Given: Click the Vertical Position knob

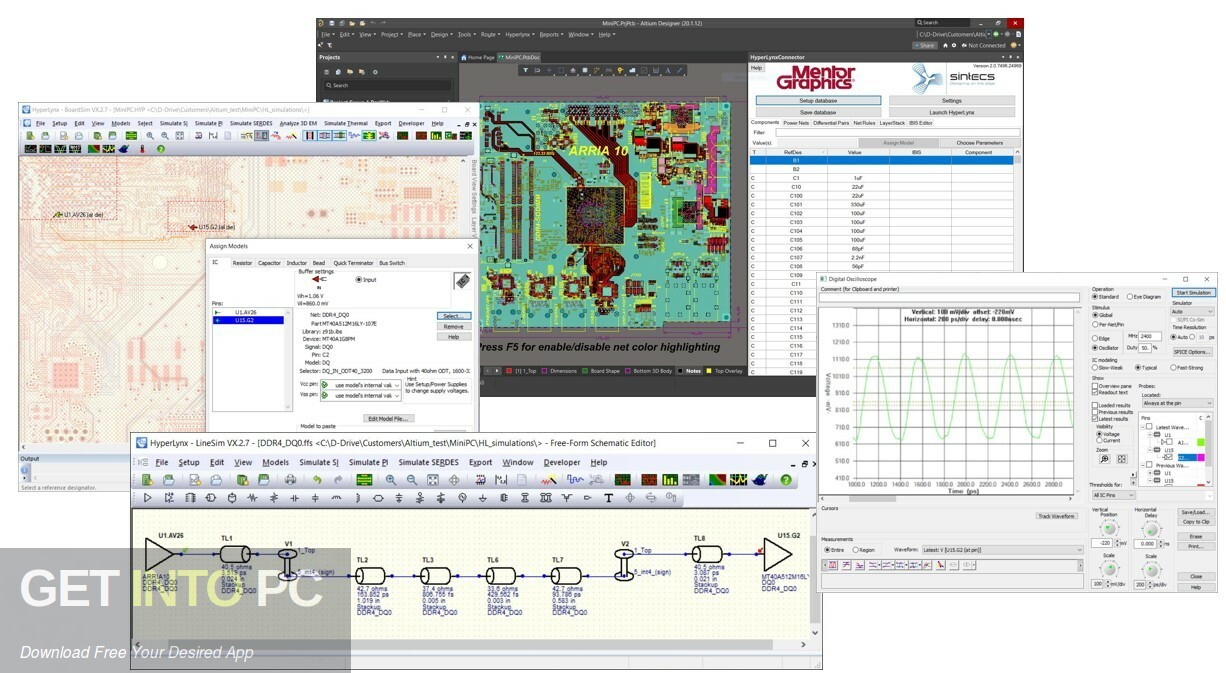Looking at the screenshot, I should pos(1108,528).
